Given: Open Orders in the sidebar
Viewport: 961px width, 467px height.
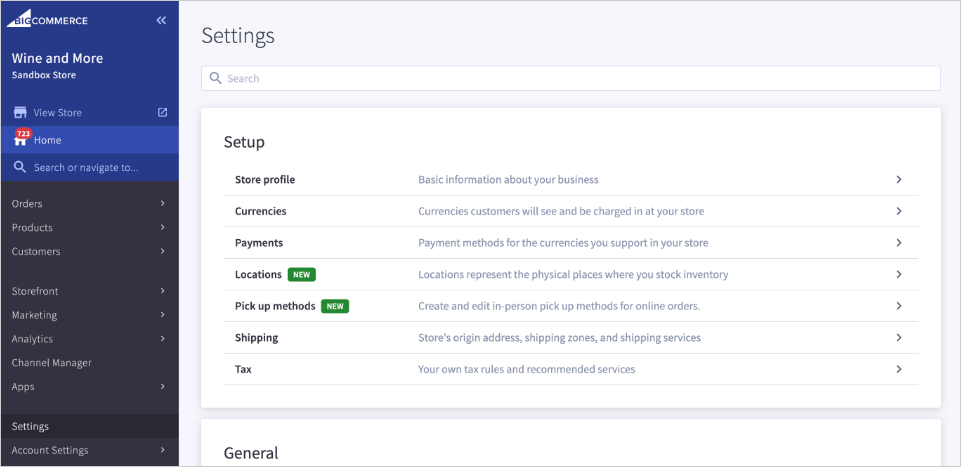Looking at the screenshot, I should pos(89,203).
